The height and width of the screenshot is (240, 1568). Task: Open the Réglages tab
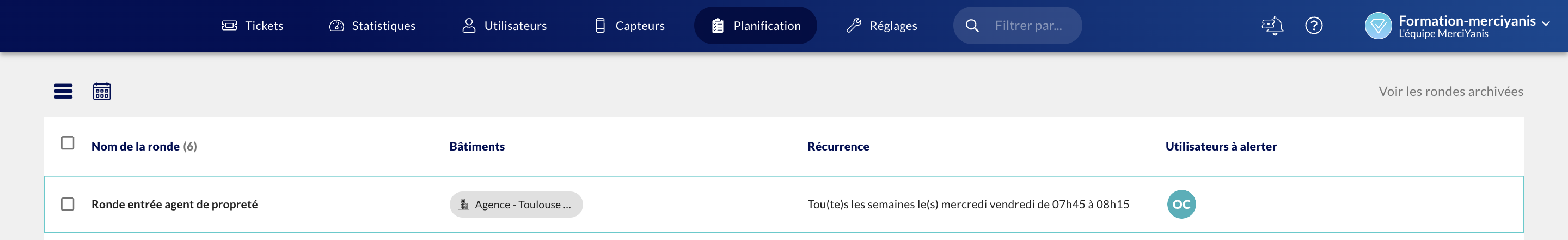tap(881, 26)
